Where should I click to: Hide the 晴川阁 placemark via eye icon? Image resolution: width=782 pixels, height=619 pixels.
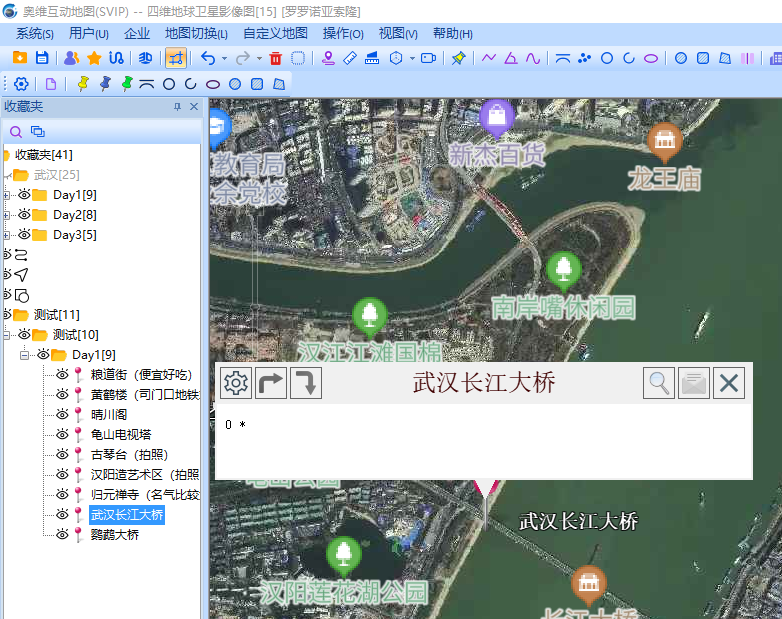[62, 415]
